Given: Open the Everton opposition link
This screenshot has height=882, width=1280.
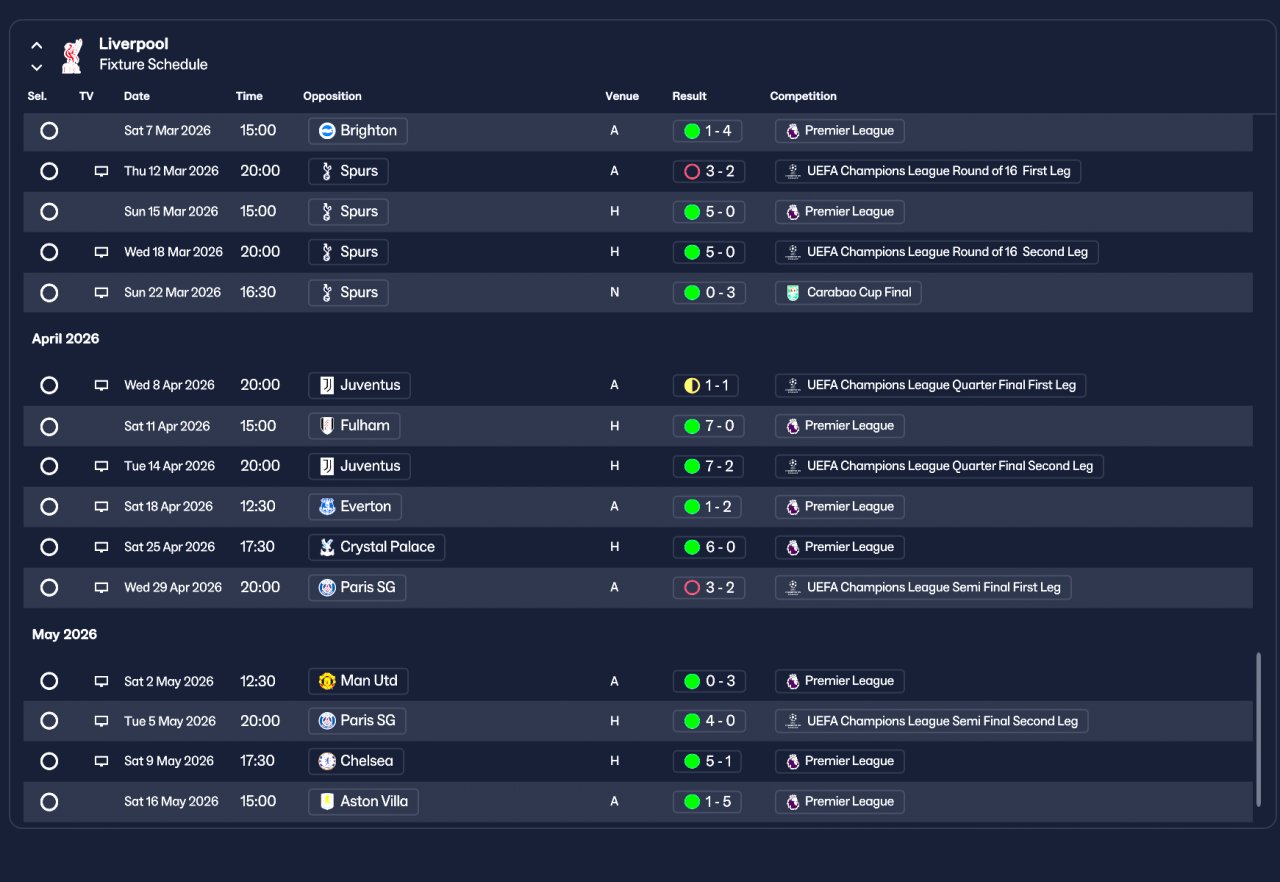Looking at the screenshot, I should coord(355,507).
